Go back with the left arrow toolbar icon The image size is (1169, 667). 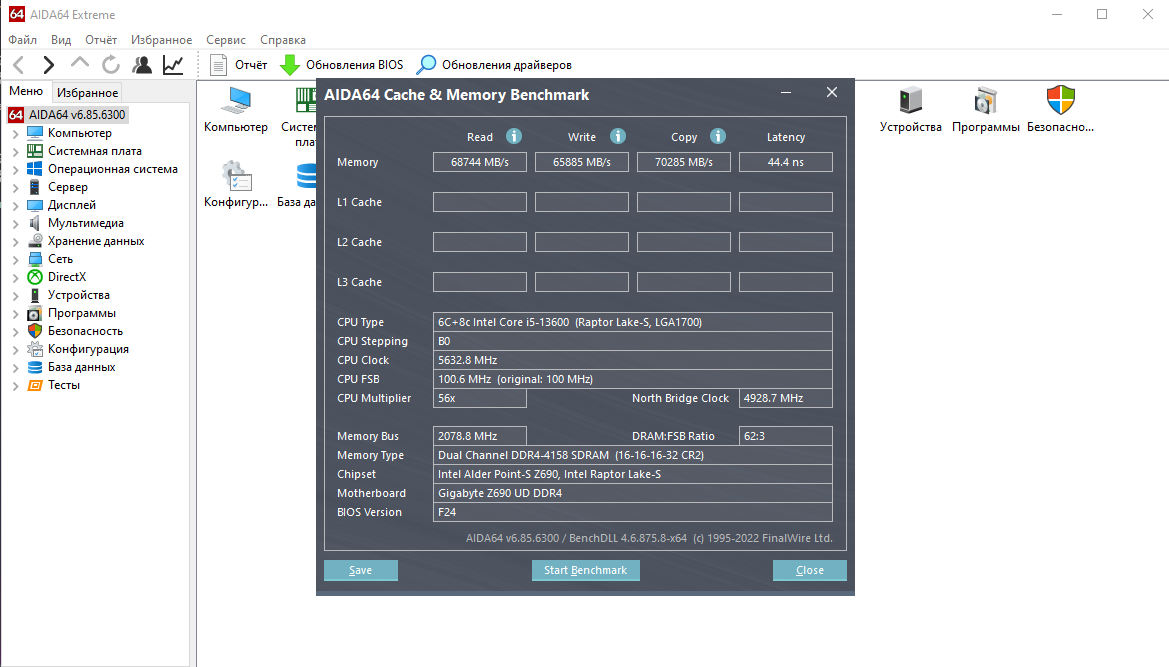pos(19,65)
